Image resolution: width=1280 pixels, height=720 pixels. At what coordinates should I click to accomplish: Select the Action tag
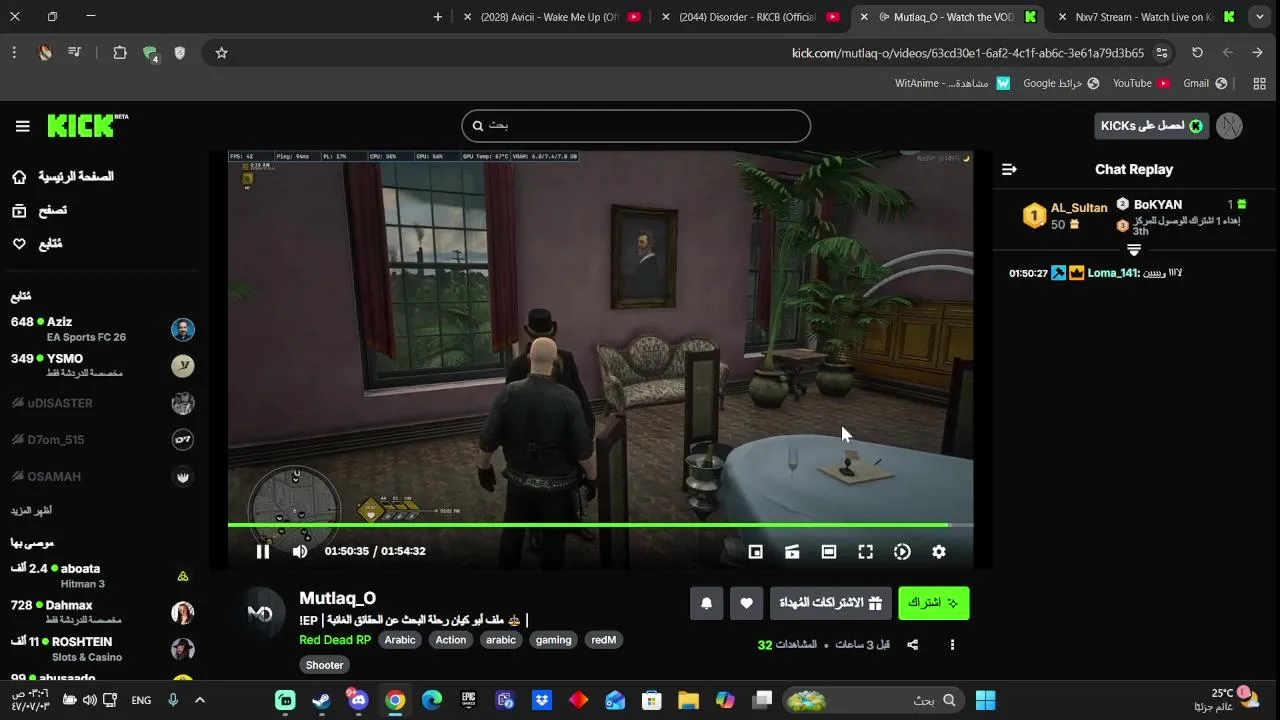(x=451, y=640)
